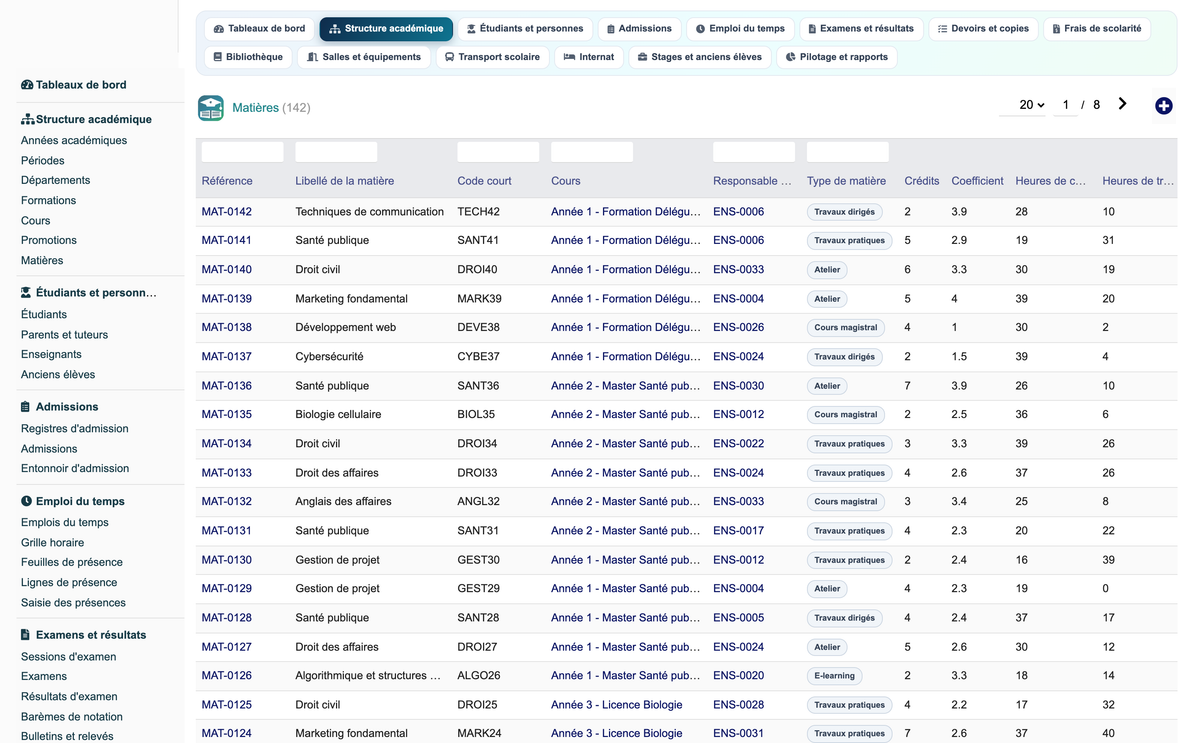
Task: Sort by the Crédits column header
Action: coord(922,181)
